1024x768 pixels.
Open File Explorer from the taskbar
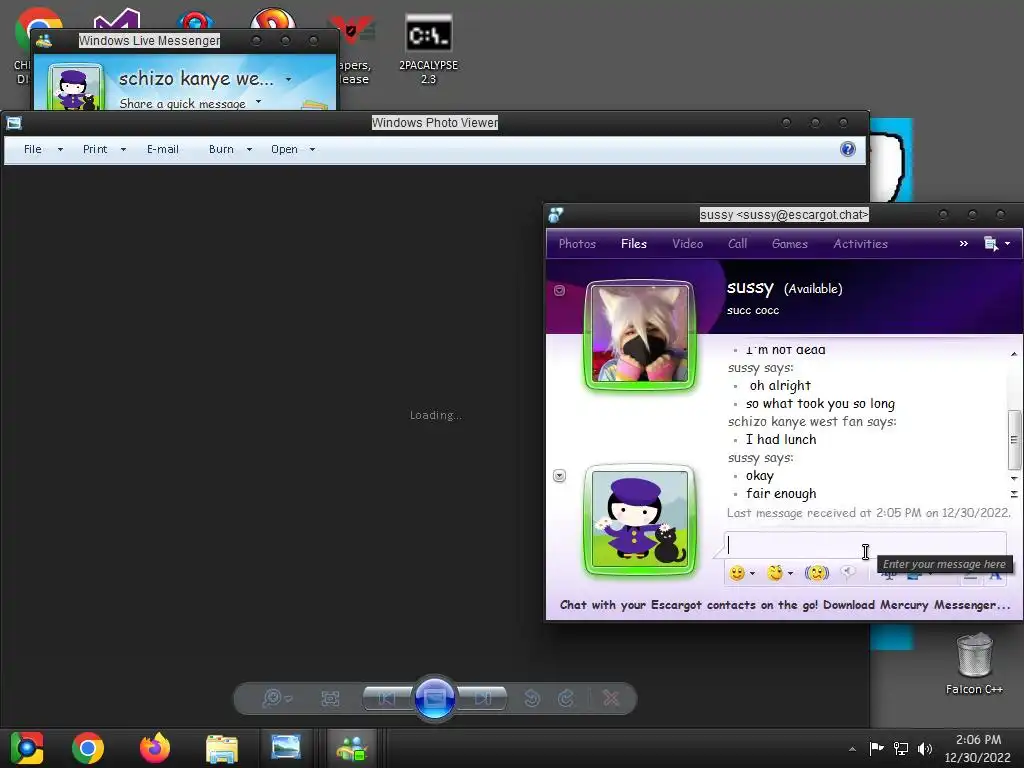point(221,748)
